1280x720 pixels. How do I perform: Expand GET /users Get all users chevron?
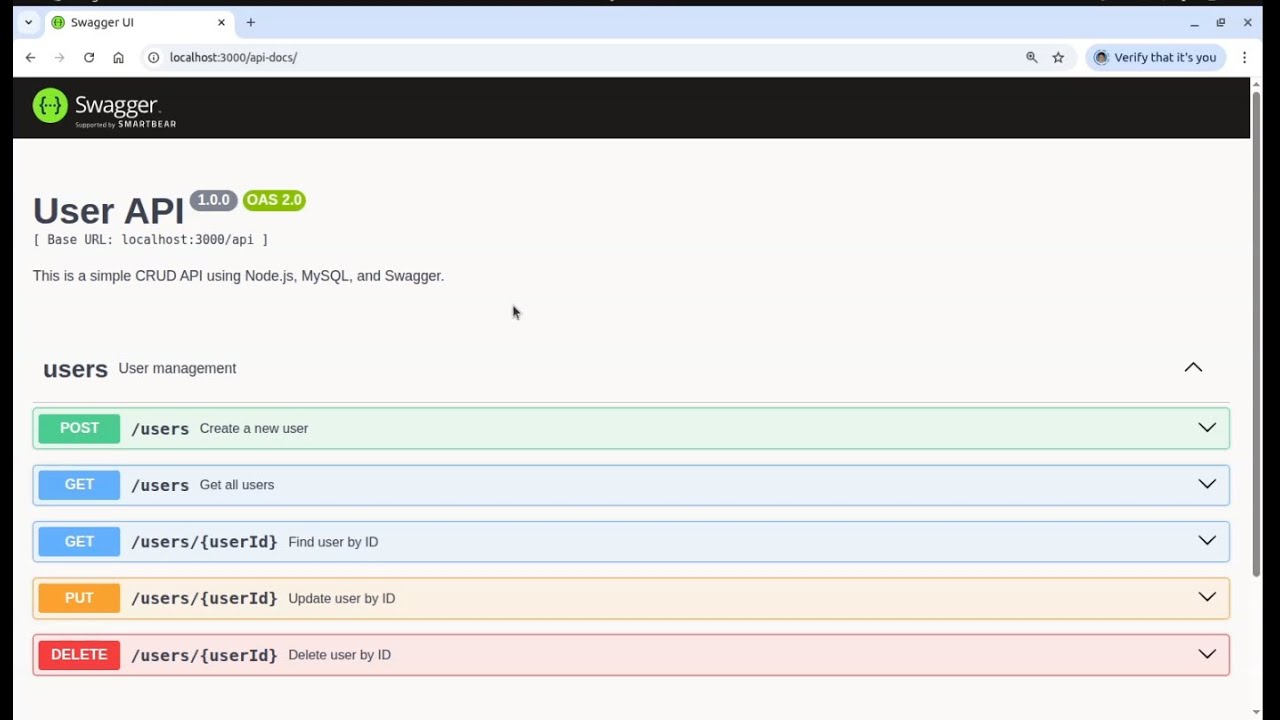[1207, 484]
